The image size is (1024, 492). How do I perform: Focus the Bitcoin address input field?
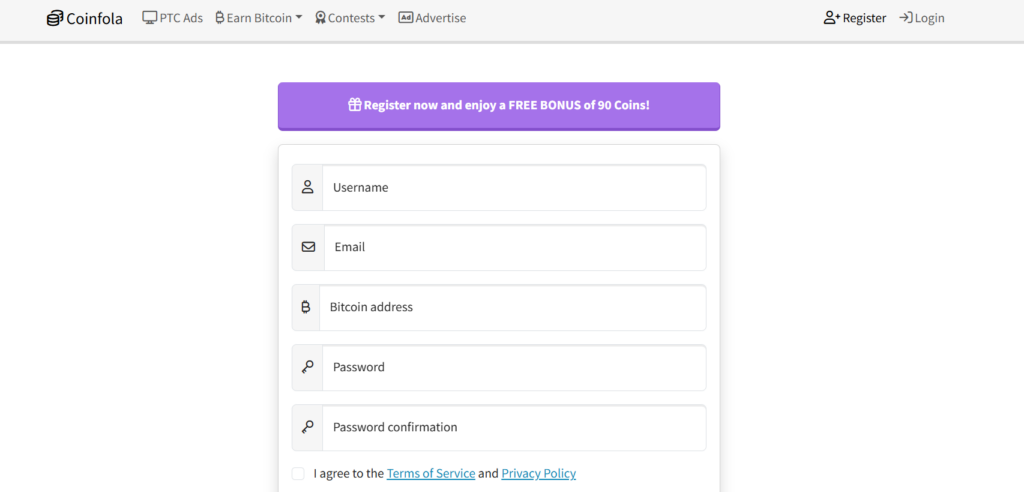coord(513,307)
